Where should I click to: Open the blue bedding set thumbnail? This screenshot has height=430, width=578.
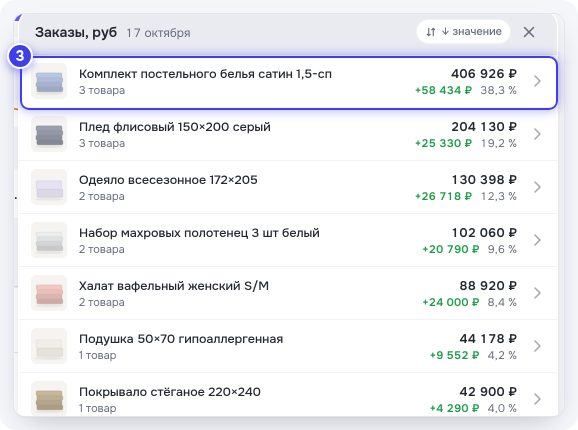[49, 81]
